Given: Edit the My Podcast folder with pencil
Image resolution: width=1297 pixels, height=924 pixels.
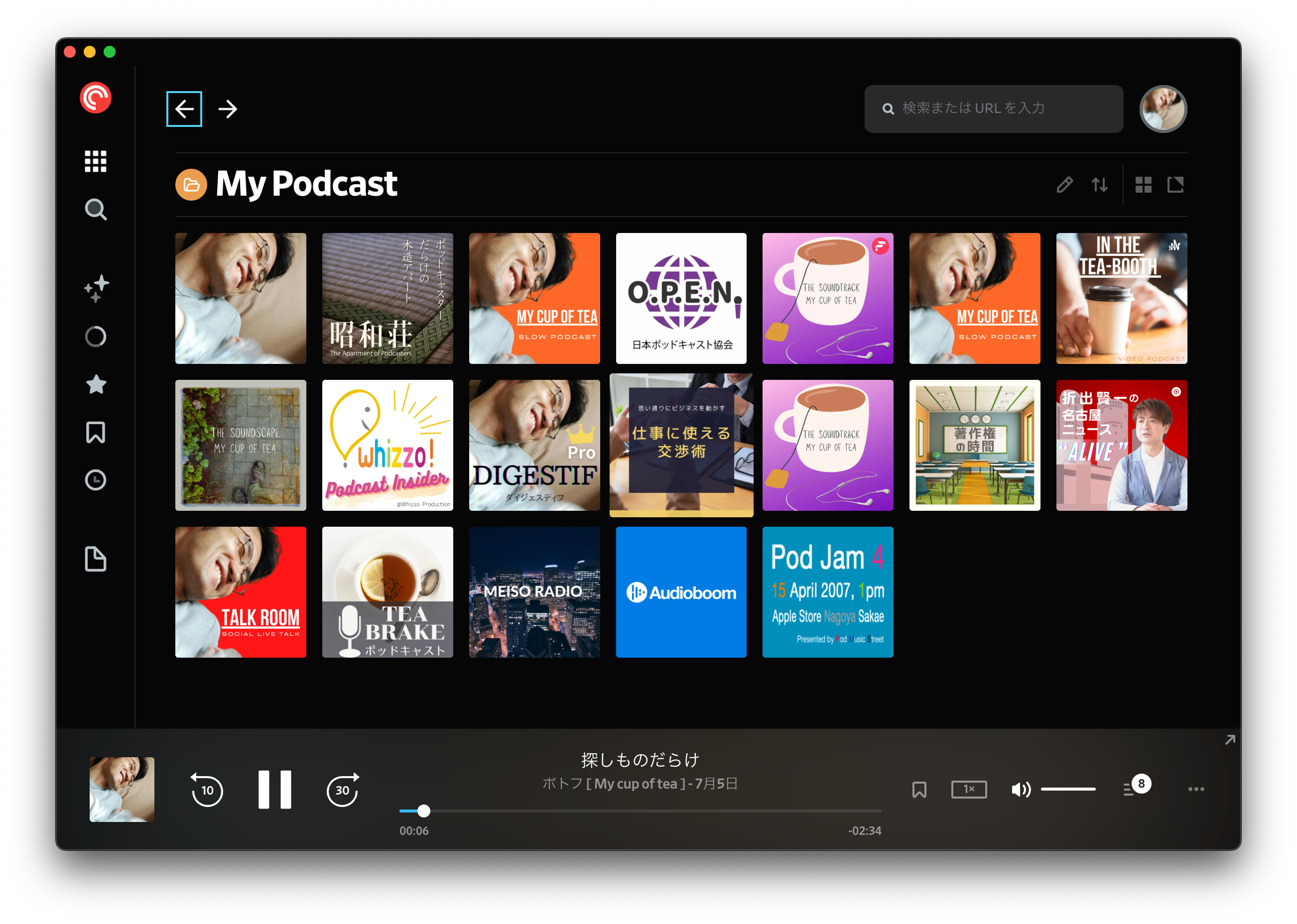Looking at the screenshot, I should tap(1064, 184).
